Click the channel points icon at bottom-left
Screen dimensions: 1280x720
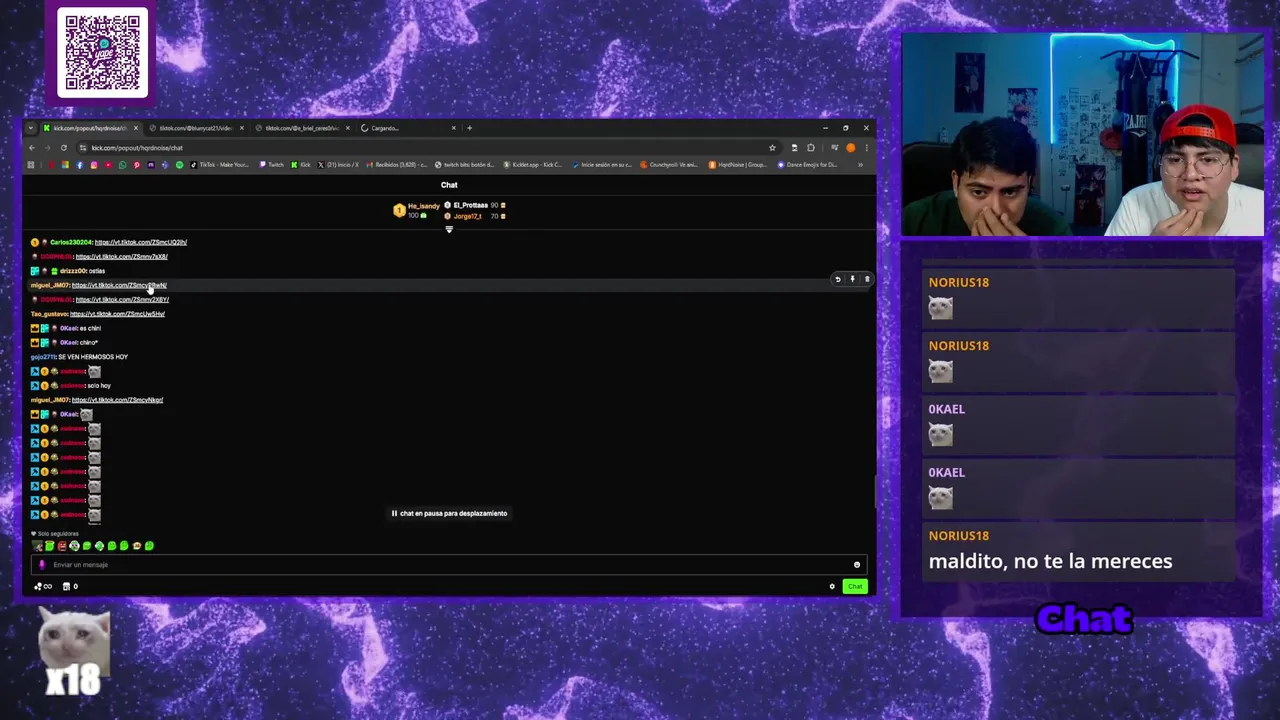[x=43, y=587]
